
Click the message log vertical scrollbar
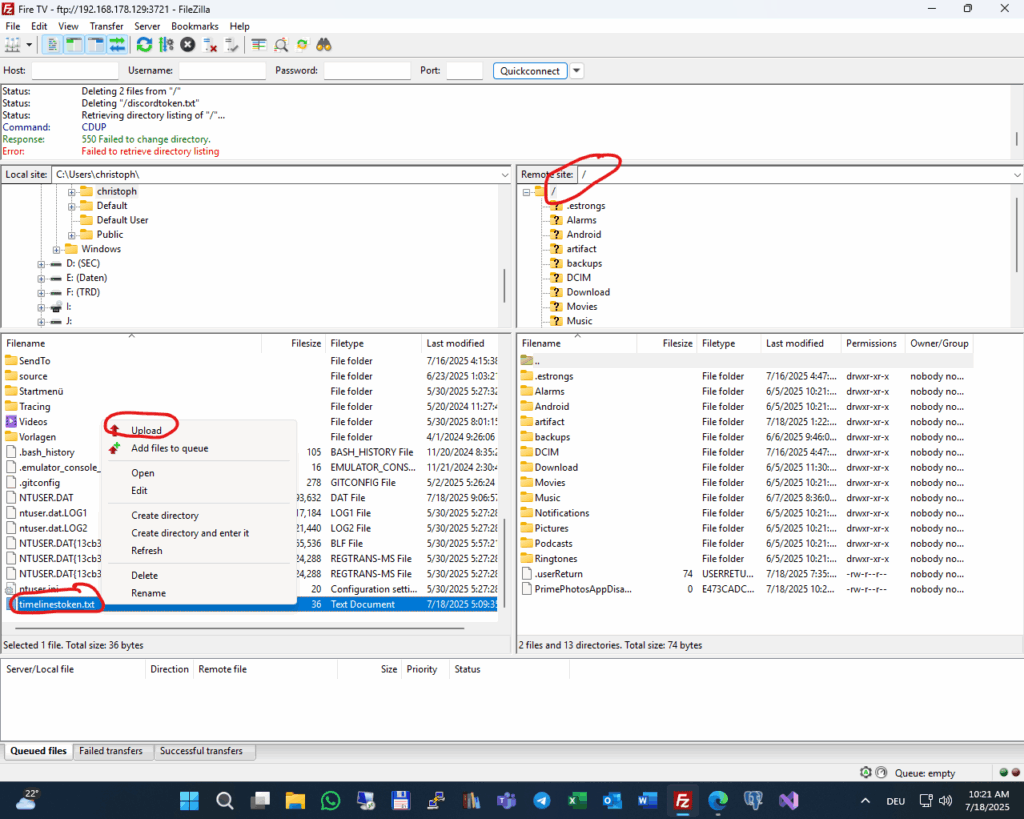tap(1016, 138)
